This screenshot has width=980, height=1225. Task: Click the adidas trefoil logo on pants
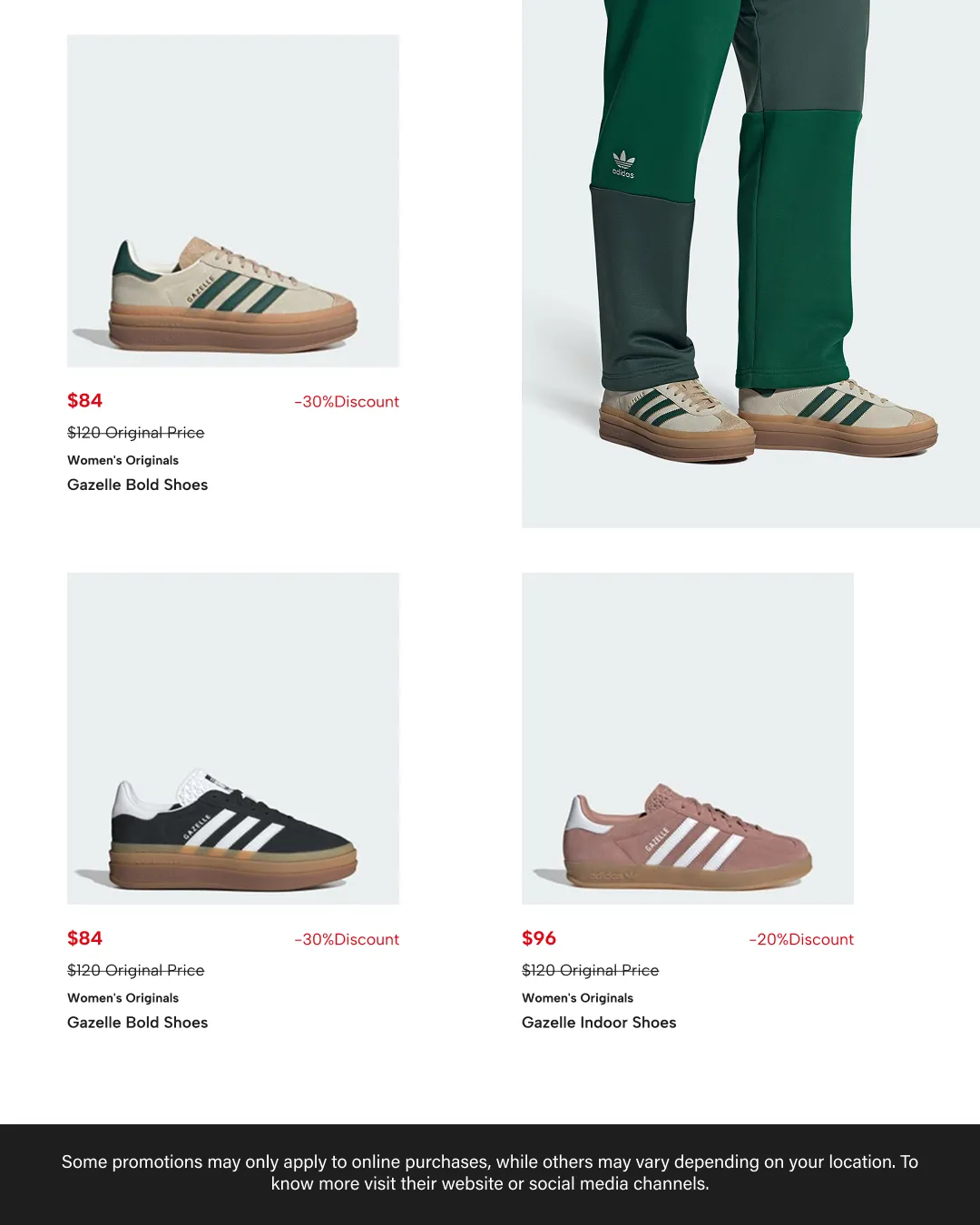[623, 164]
